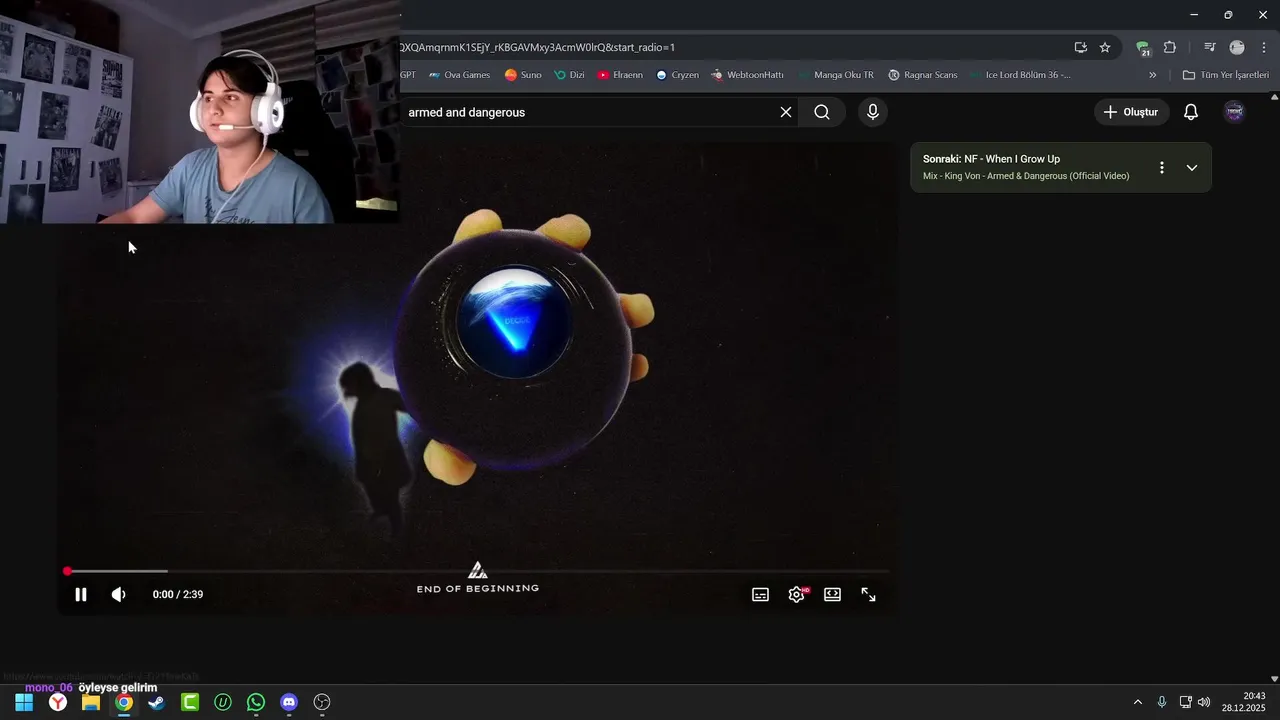The height and width of the screenshot is (720, 1280).
Task: Open the Elraenn bookmark
Action: 620,75
